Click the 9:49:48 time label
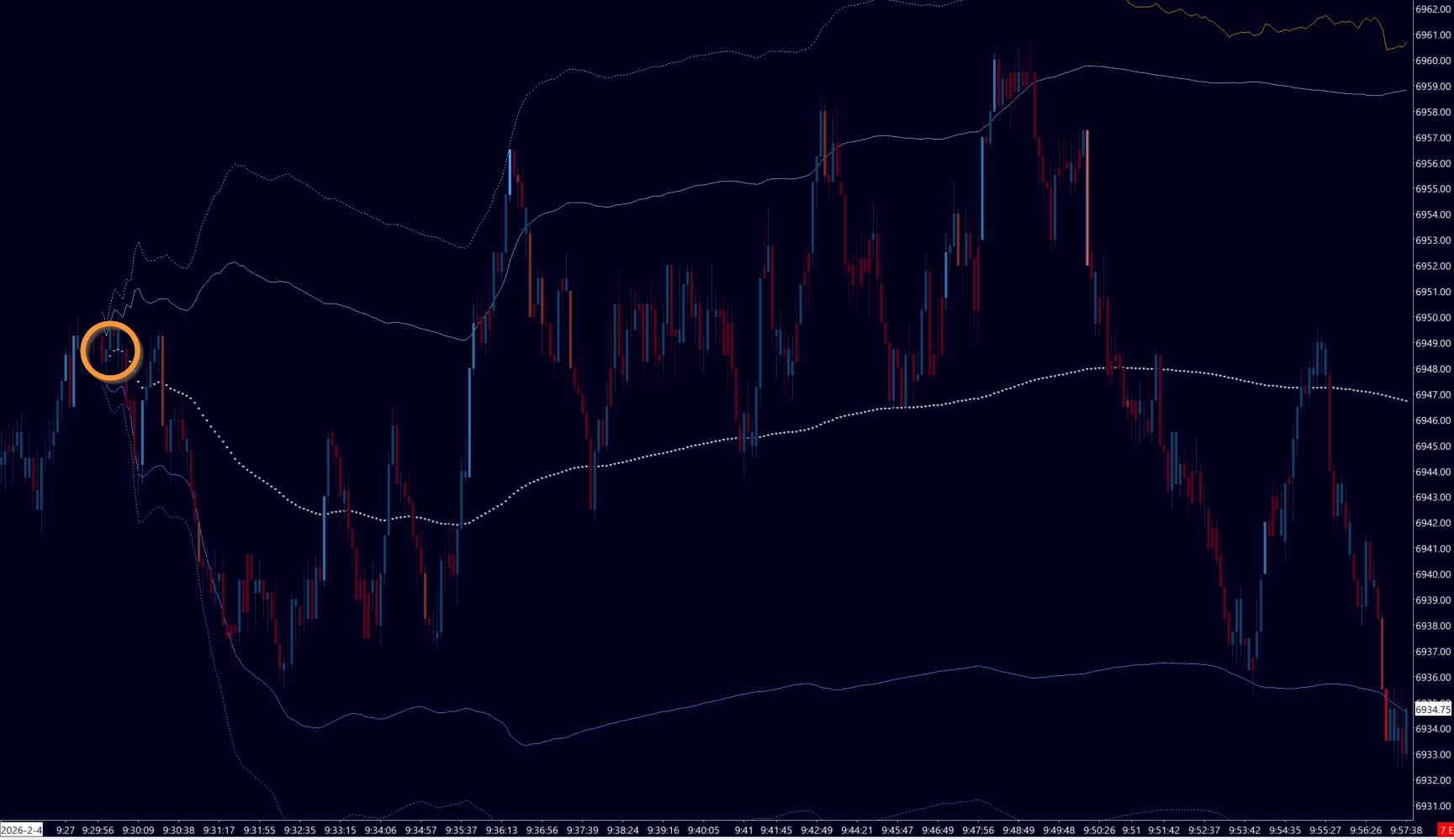This screenshot has width=1454, height=840. click(1058, 830)
